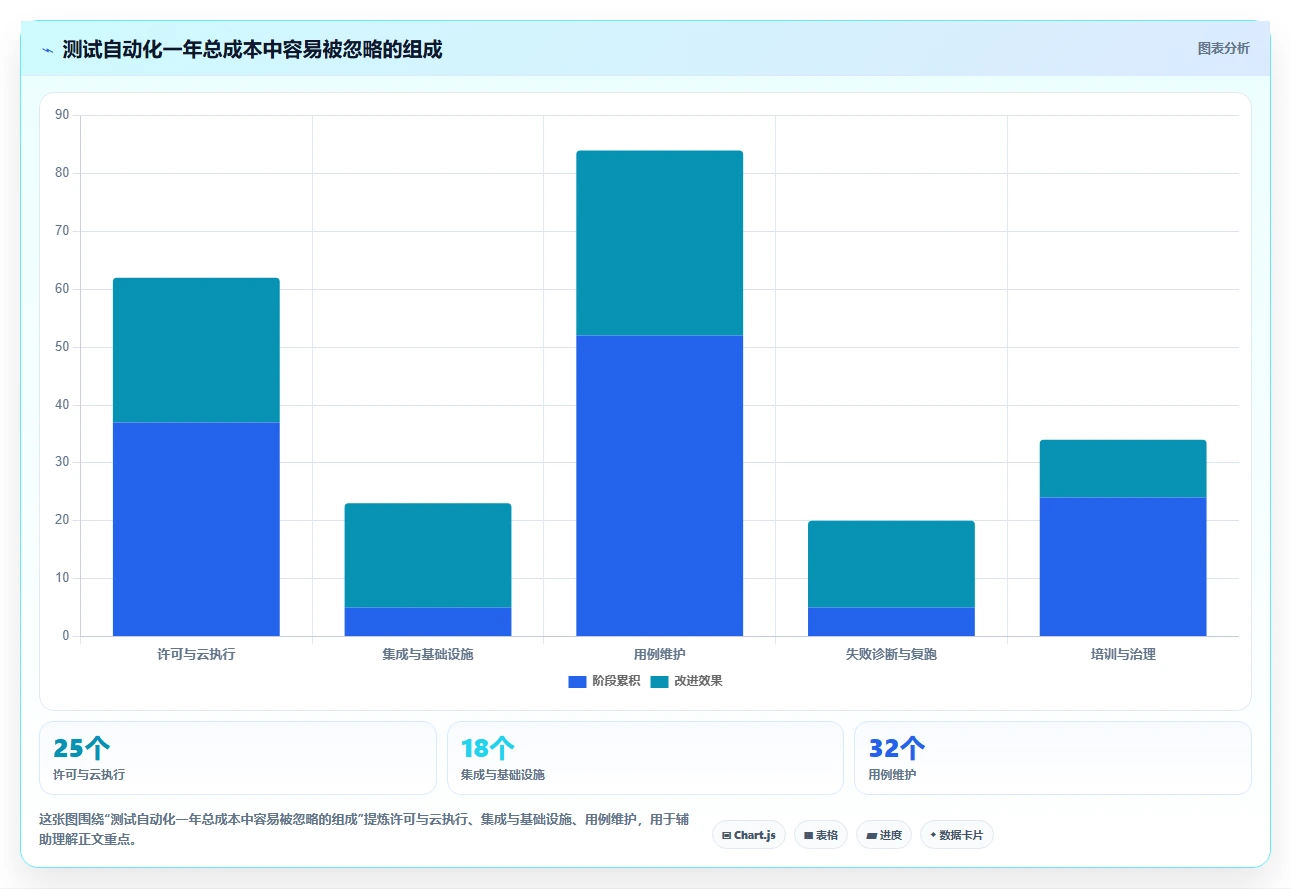Click the 集成与基础设施 x-axis label
The image size is (1291, 889).
pos(428,655)
